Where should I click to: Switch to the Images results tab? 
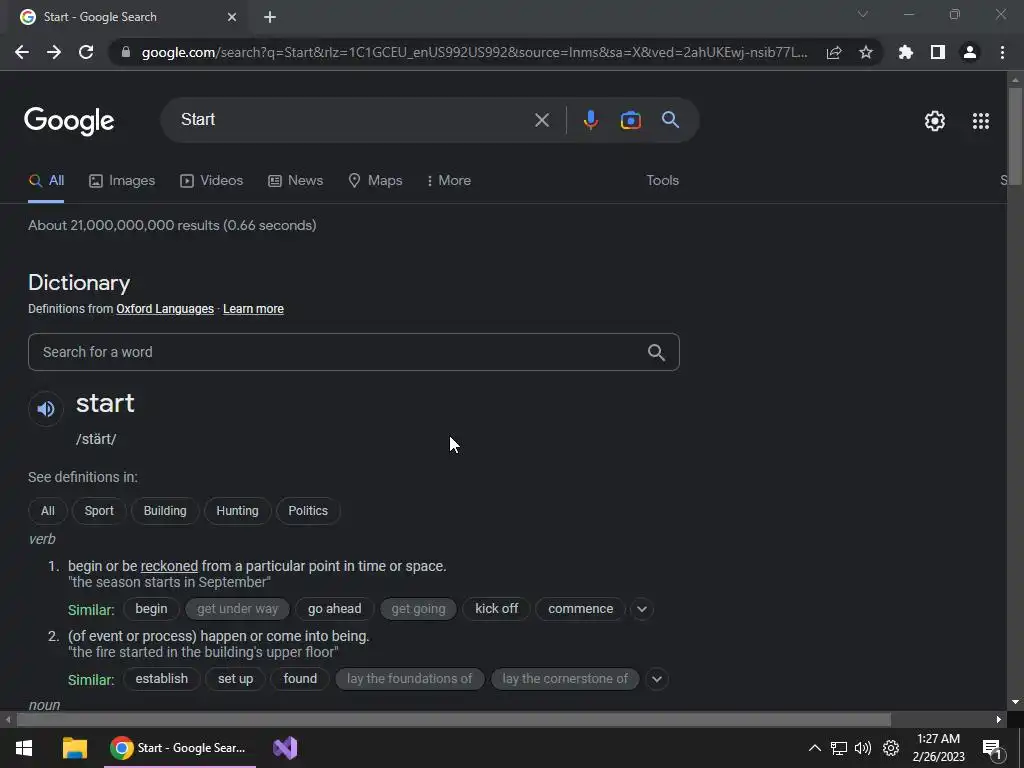pyautogui.click(x=122, y=181)
